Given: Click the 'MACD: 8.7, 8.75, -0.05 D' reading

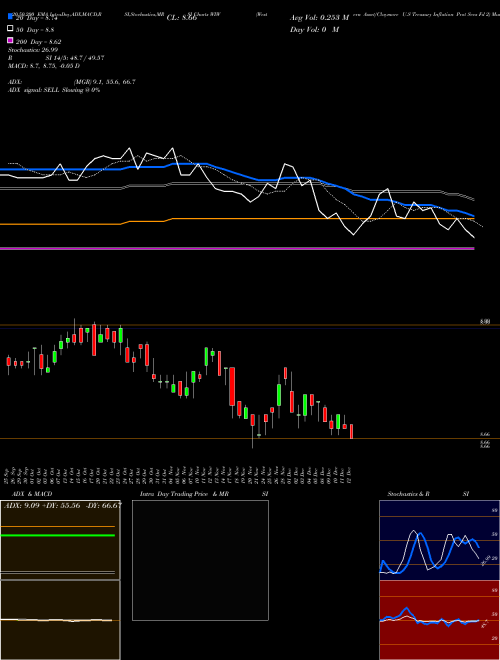Looking at the screenshot, I should point(44,66).
